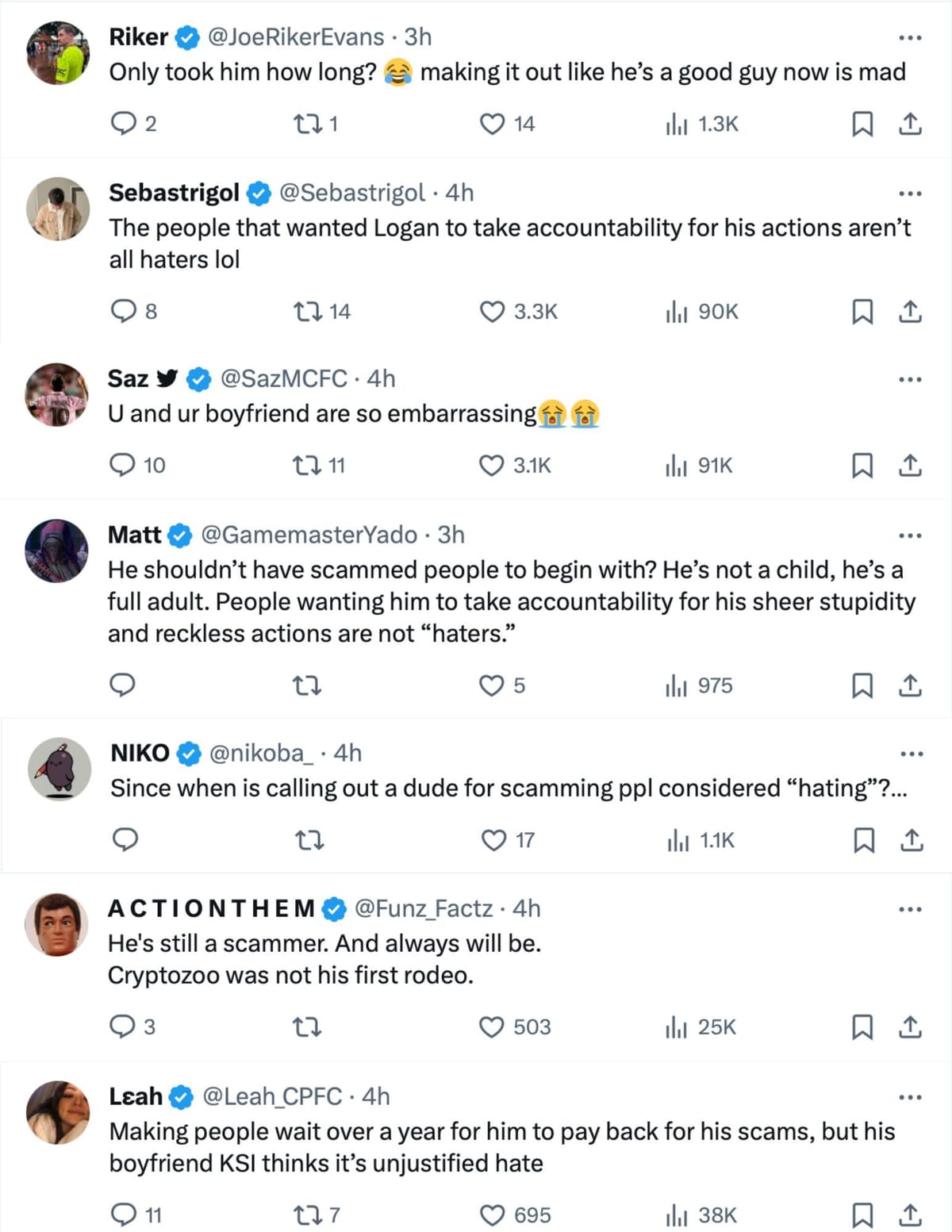Reply to NIKO's tweet
The height and width of the screenshot is (1232, 952).
point(125,840)
